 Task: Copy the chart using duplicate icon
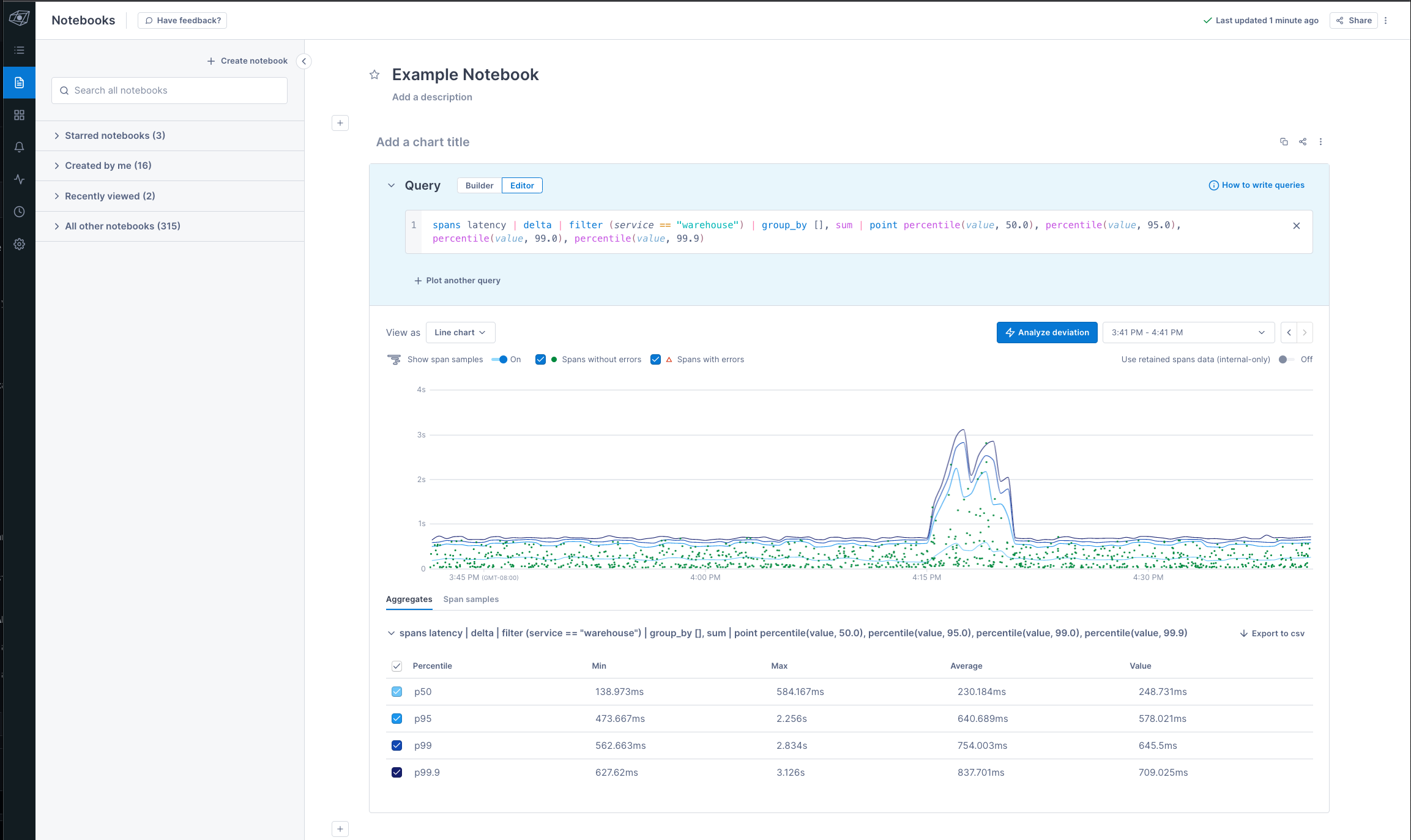pyautogui.click(x=1284, y=142)
